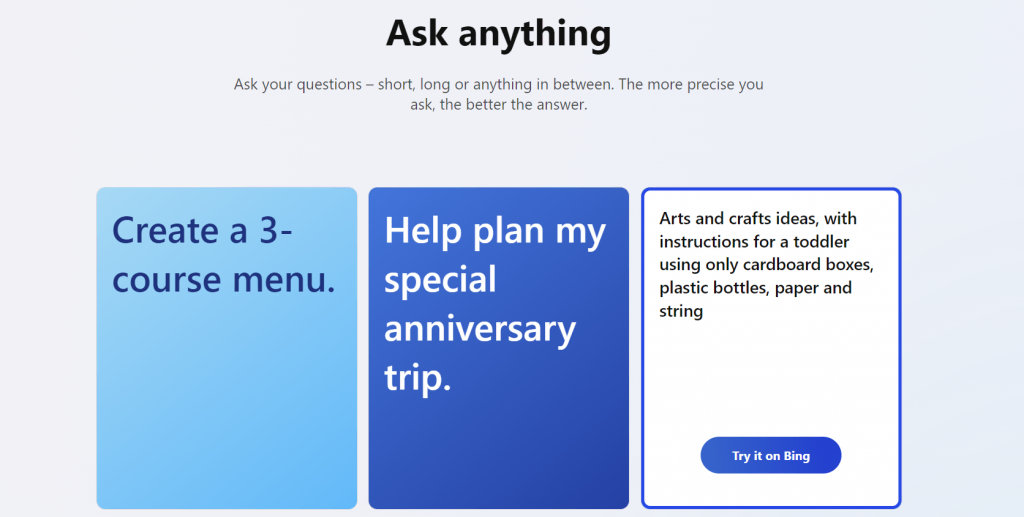The image size is (1024, 517).
Task: Click the "course menu." text line
Action: (223, 280)
